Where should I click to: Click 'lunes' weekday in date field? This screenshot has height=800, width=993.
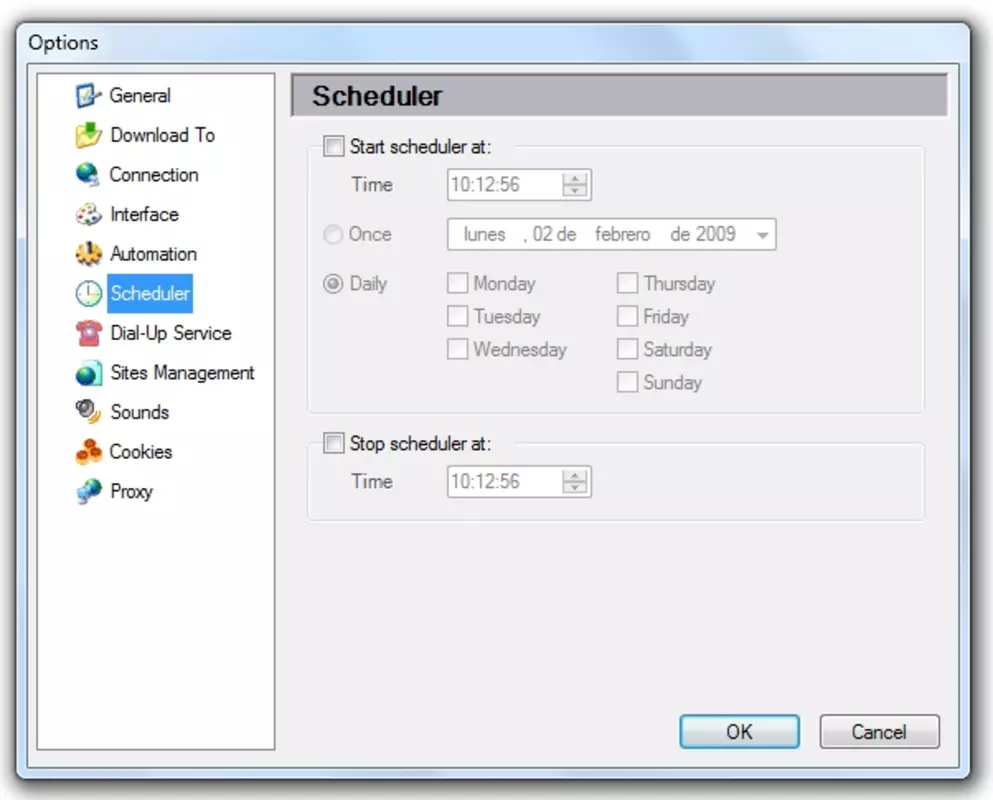pyautogui.click(x=484, y=234)
